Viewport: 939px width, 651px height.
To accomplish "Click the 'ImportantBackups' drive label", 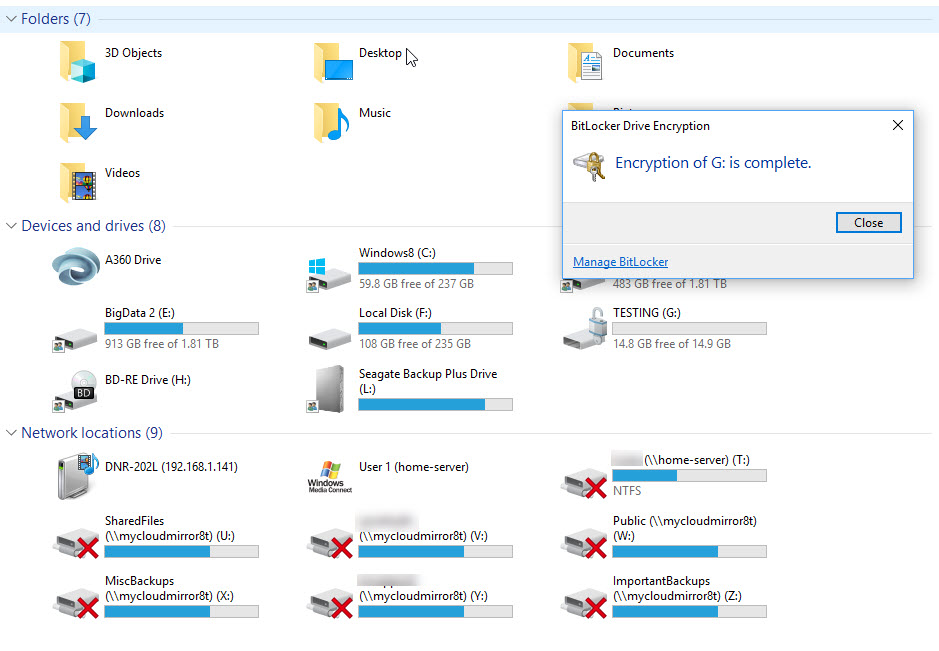I will [x=661, y=581].
